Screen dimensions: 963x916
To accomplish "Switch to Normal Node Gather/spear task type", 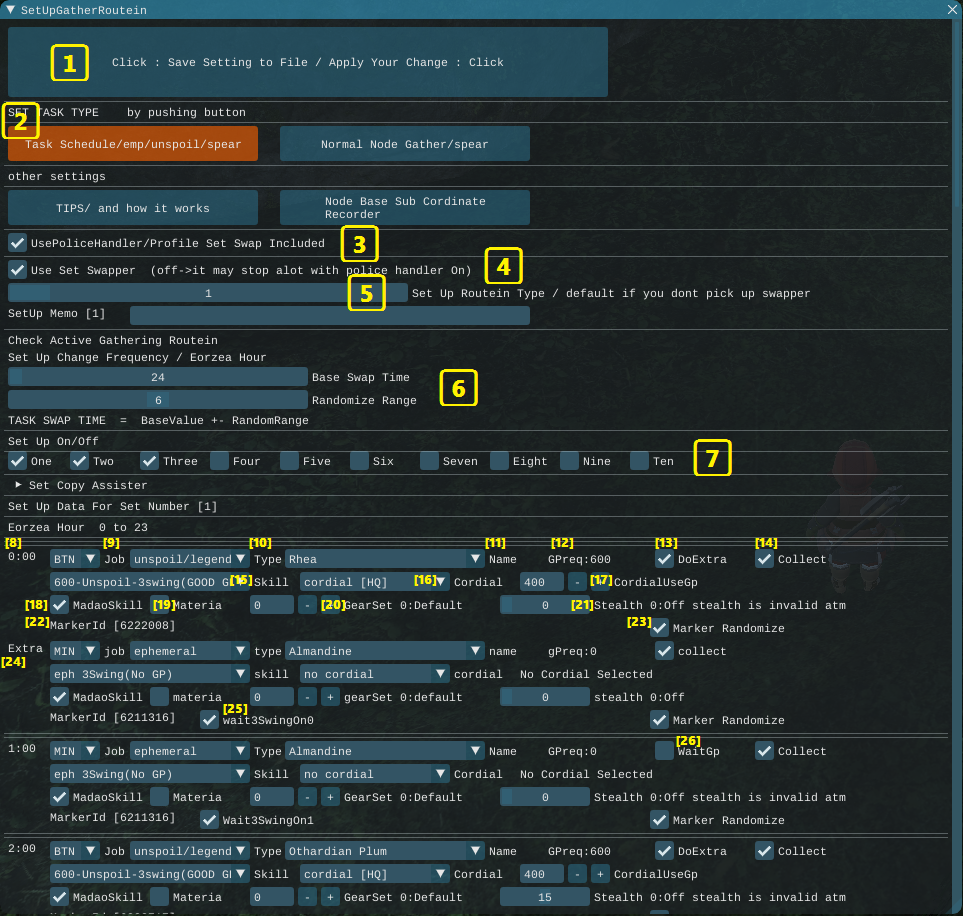I will point(405,144).
